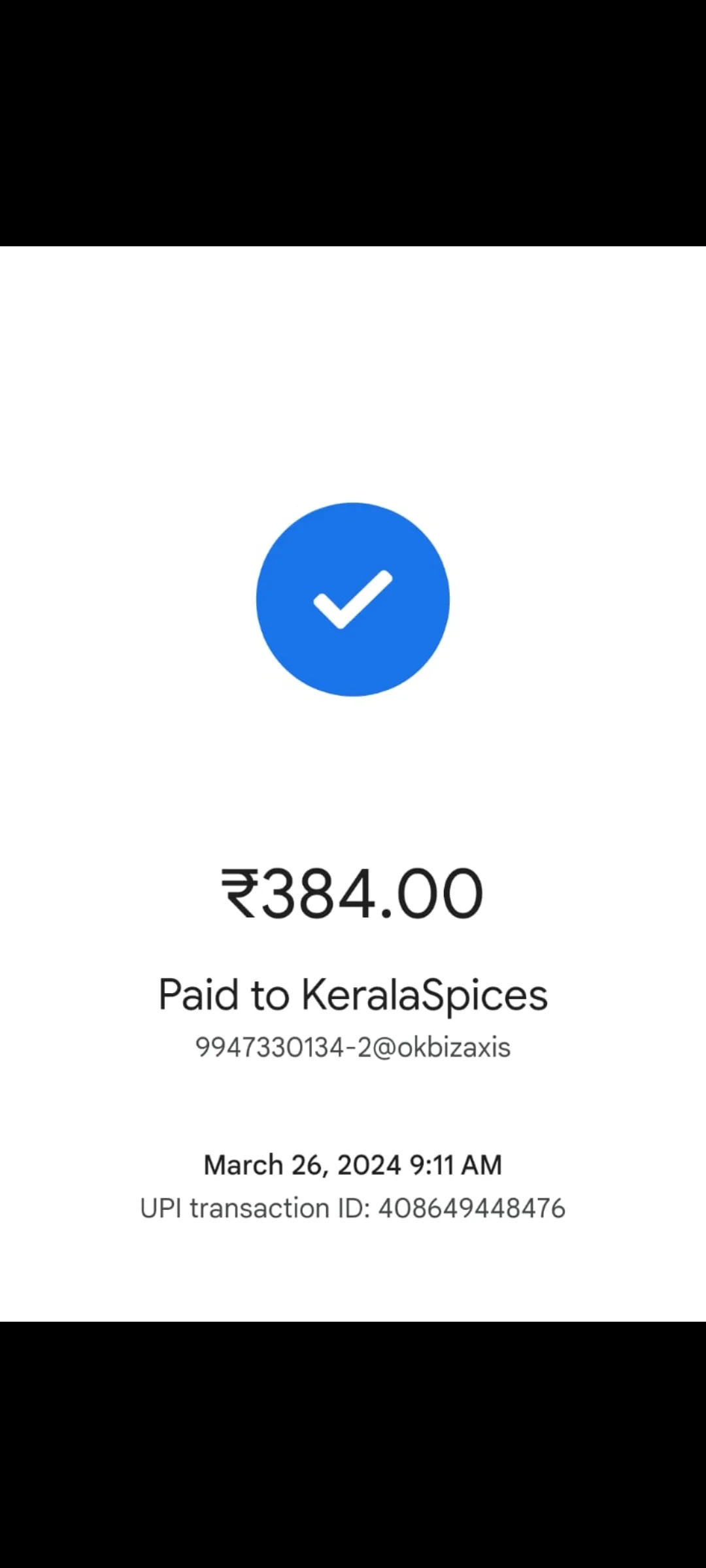Viewport: 706px width, 1568px height.
Task: Click the year 2024 in the timestamp
Action: [x=369, y=1165]
